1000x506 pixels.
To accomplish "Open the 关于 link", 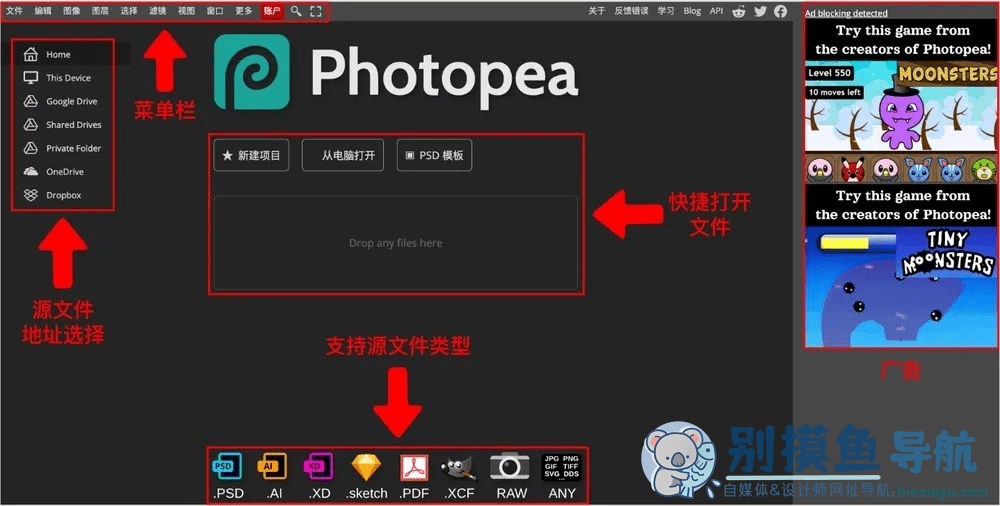I will coord(596,11).
